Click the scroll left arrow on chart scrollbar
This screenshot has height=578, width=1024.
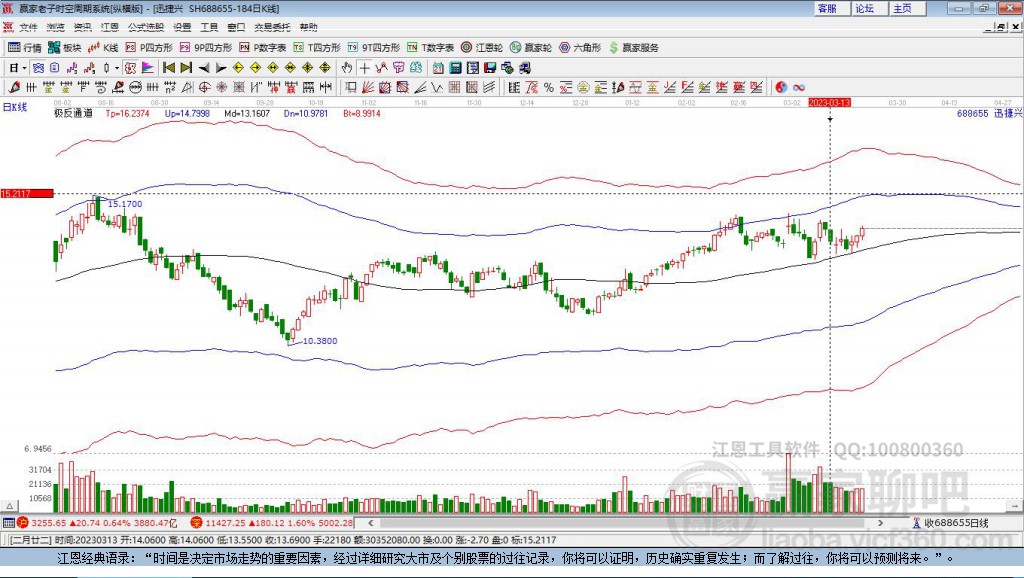click(x=371, y=522)
